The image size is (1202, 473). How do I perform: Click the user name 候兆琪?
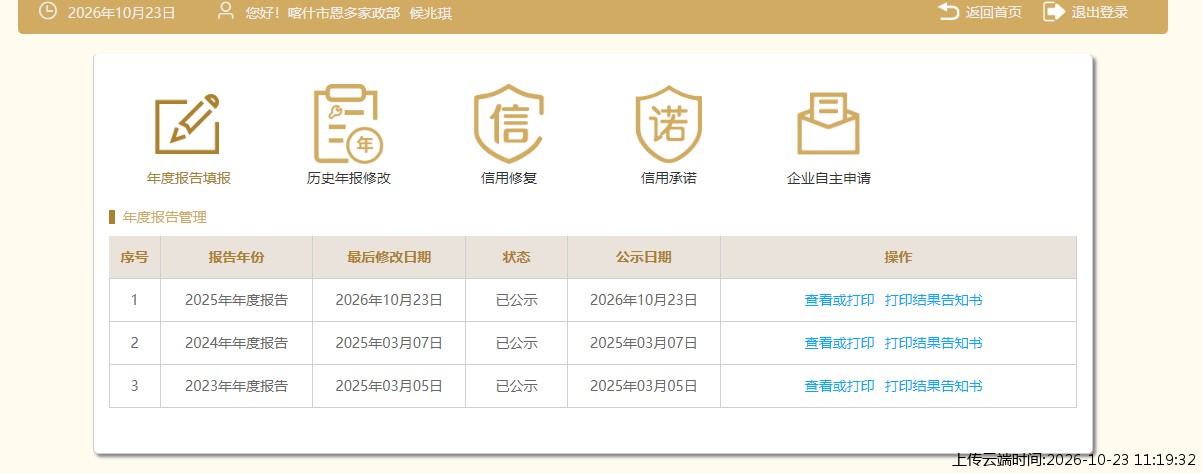(431, 13)
